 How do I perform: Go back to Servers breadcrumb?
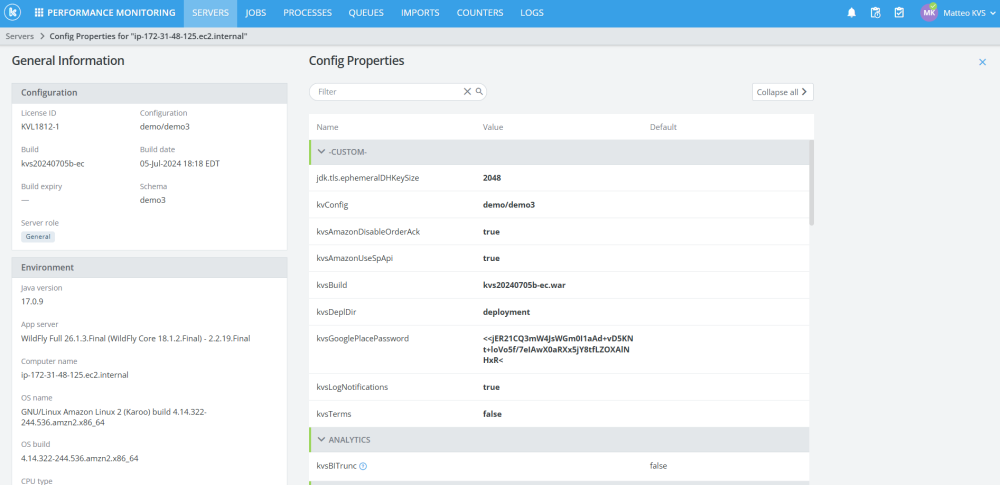[20, 36]
